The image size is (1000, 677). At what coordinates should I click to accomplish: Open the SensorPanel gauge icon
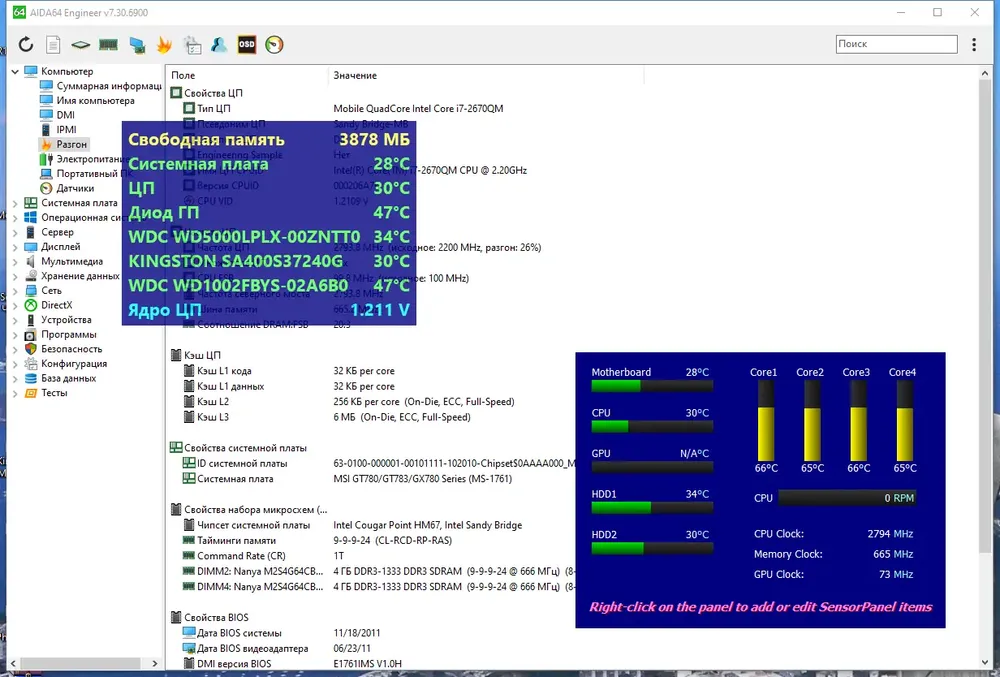pyautogui.click(x=274, y=45)
